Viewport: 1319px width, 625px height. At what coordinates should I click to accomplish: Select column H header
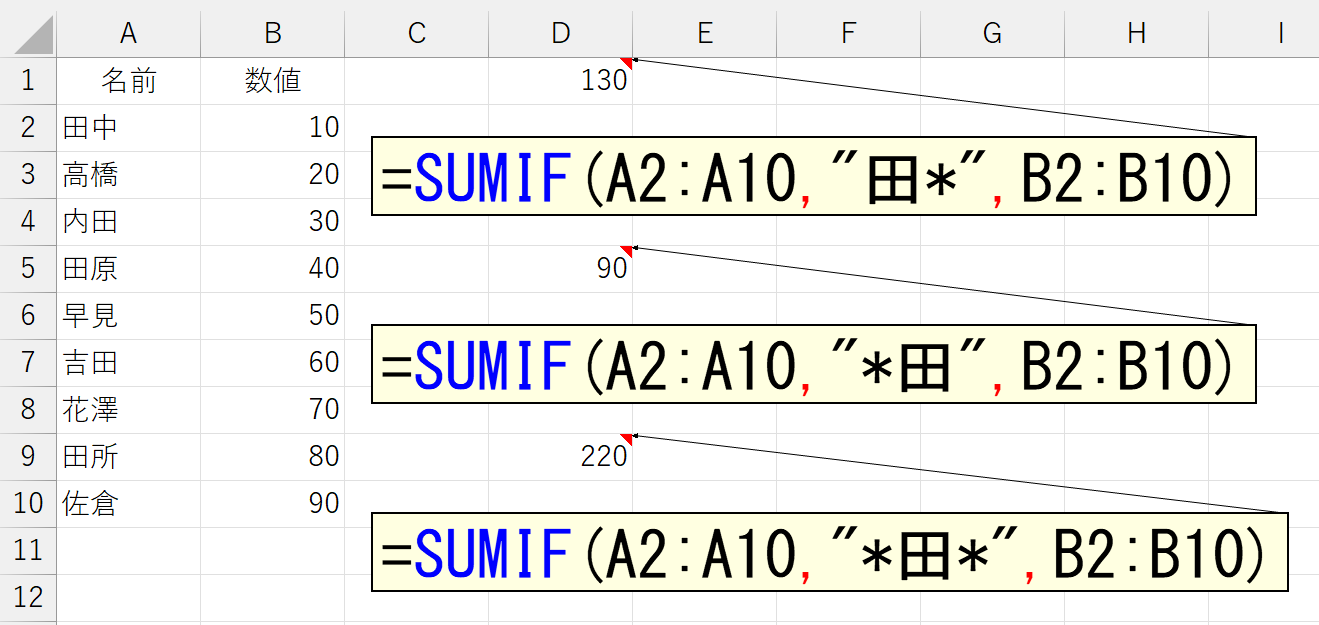(x=1136, y=33)
